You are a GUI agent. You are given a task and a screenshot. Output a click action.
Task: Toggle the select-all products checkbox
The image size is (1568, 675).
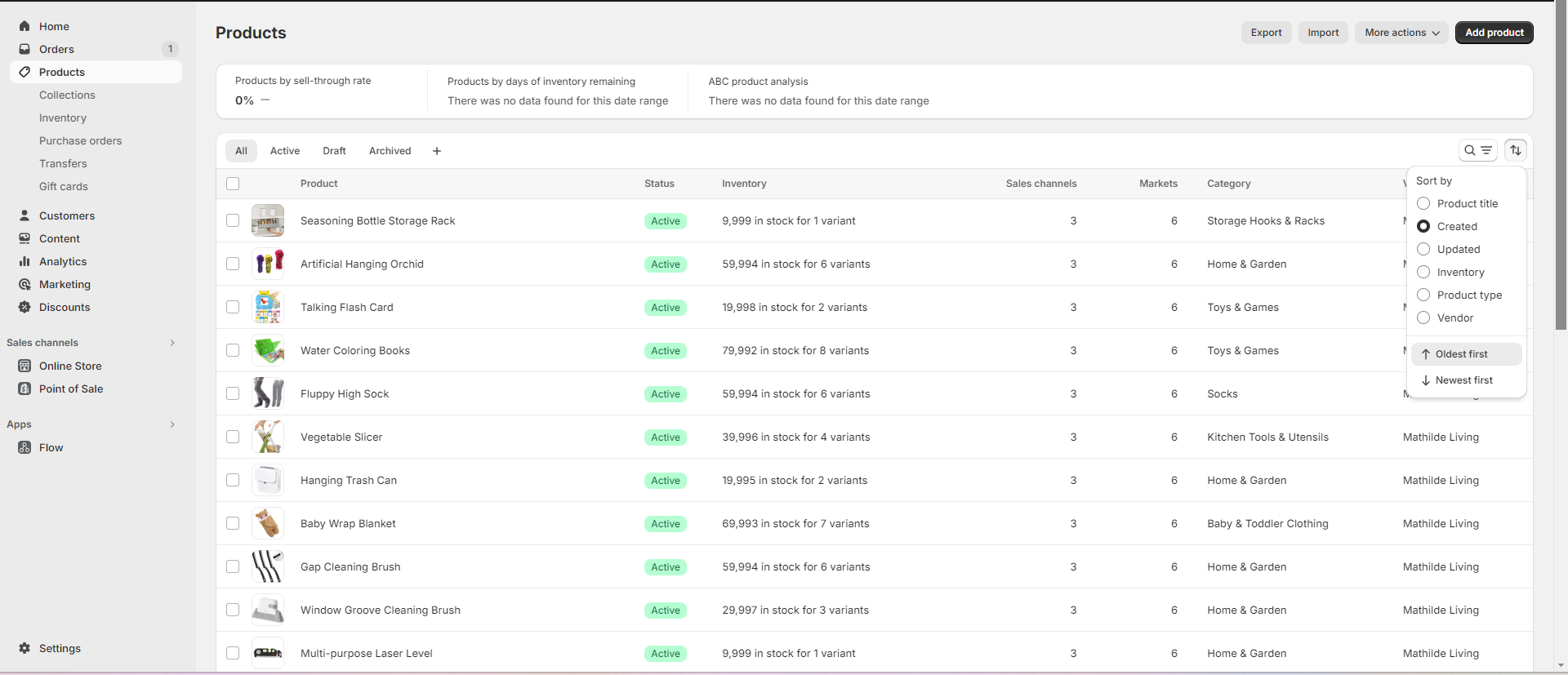(233, 184)
